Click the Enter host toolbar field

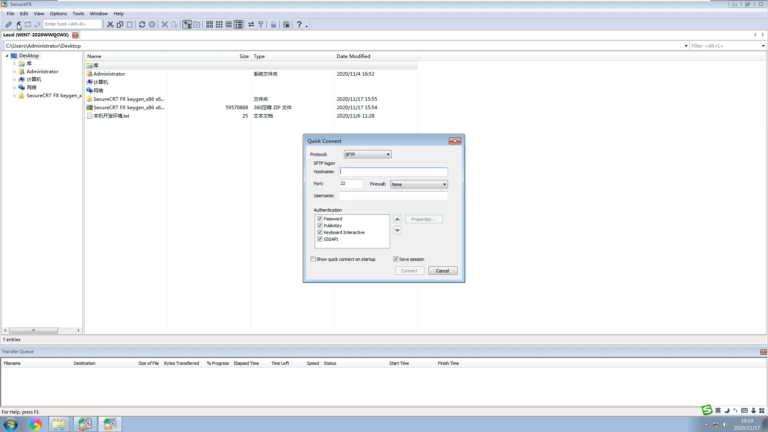(72, 24)
